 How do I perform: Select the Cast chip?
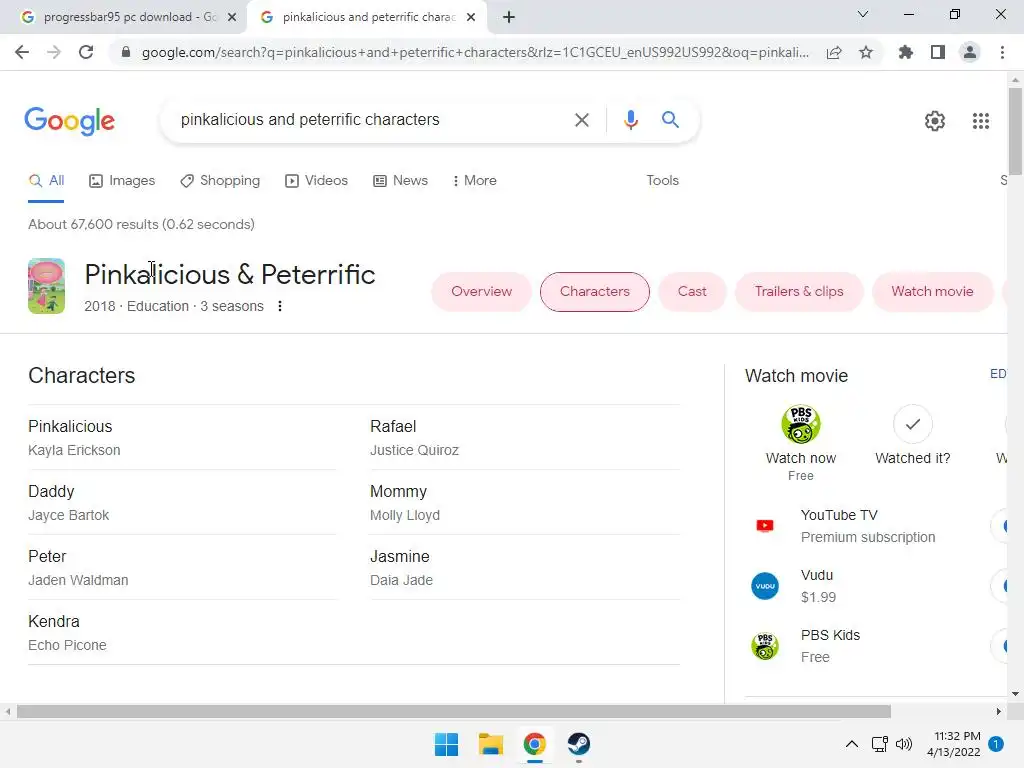[x=692, y=292]
